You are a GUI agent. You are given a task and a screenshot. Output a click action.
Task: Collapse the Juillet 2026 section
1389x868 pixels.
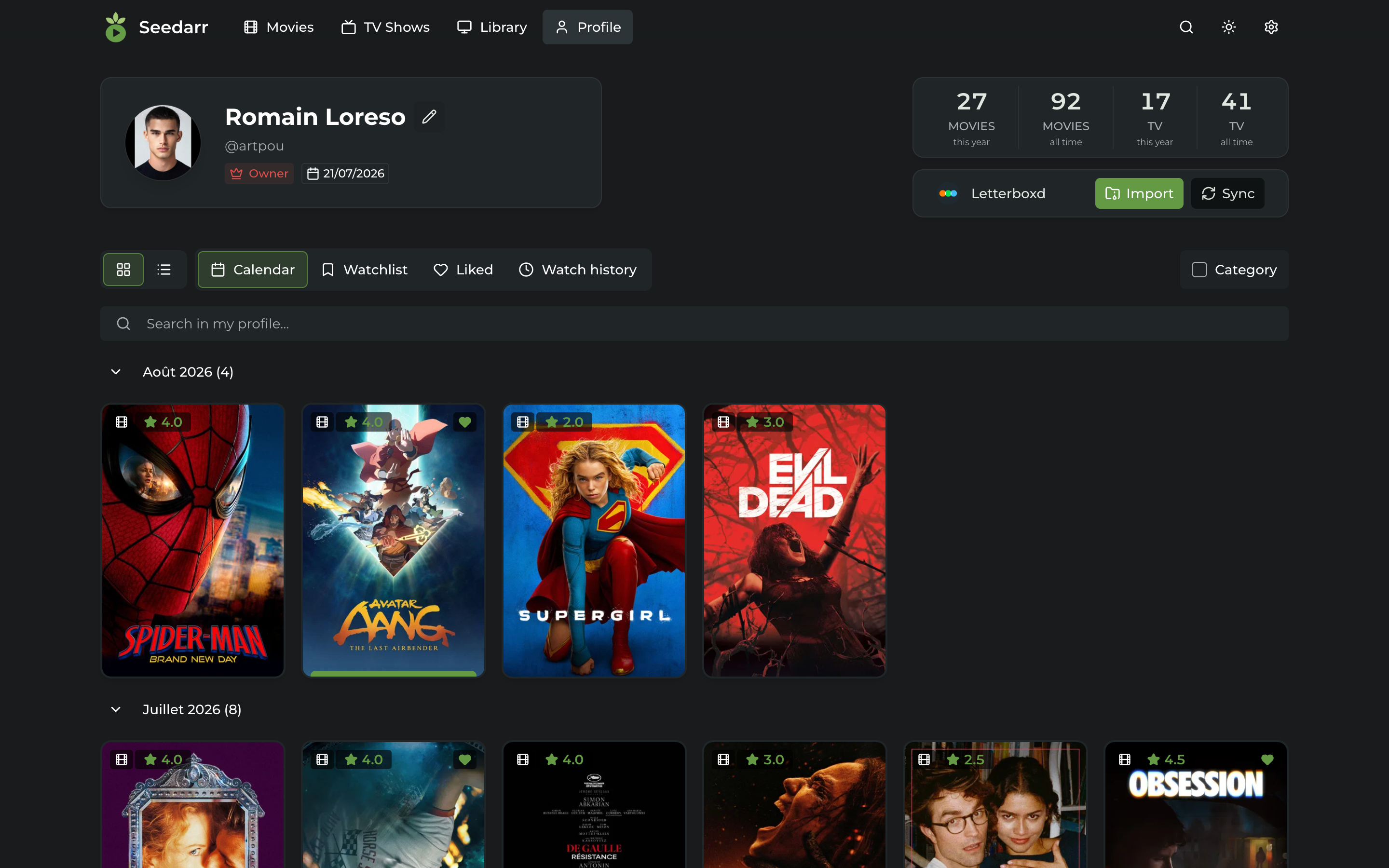tap(115, 709)
